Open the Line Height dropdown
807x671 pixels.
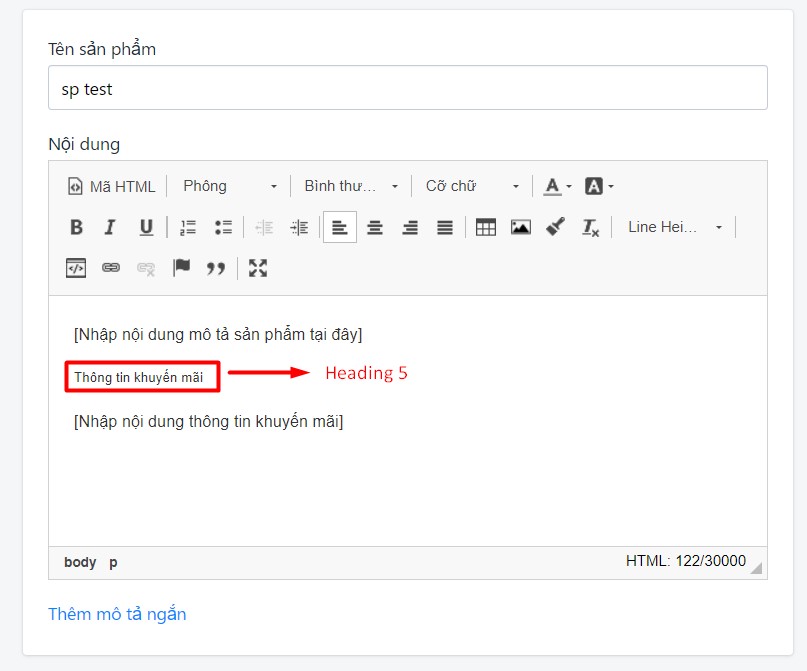tap(675, 227)
